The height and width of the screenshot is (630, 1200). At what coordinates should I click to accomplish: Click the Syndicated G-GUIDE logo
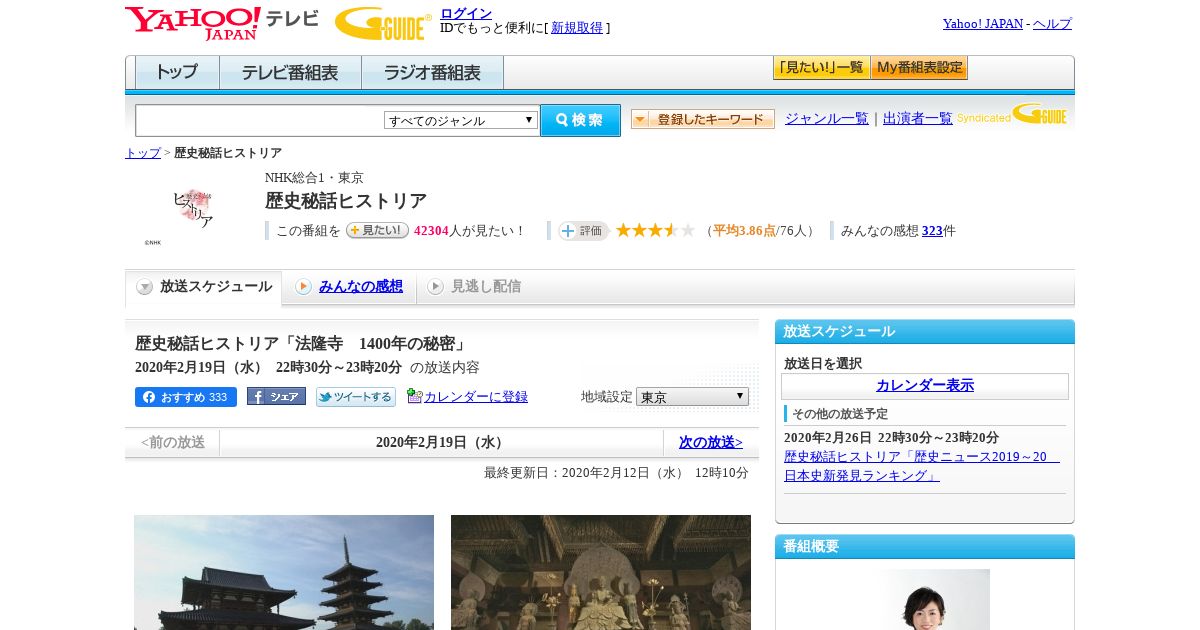1013,114
